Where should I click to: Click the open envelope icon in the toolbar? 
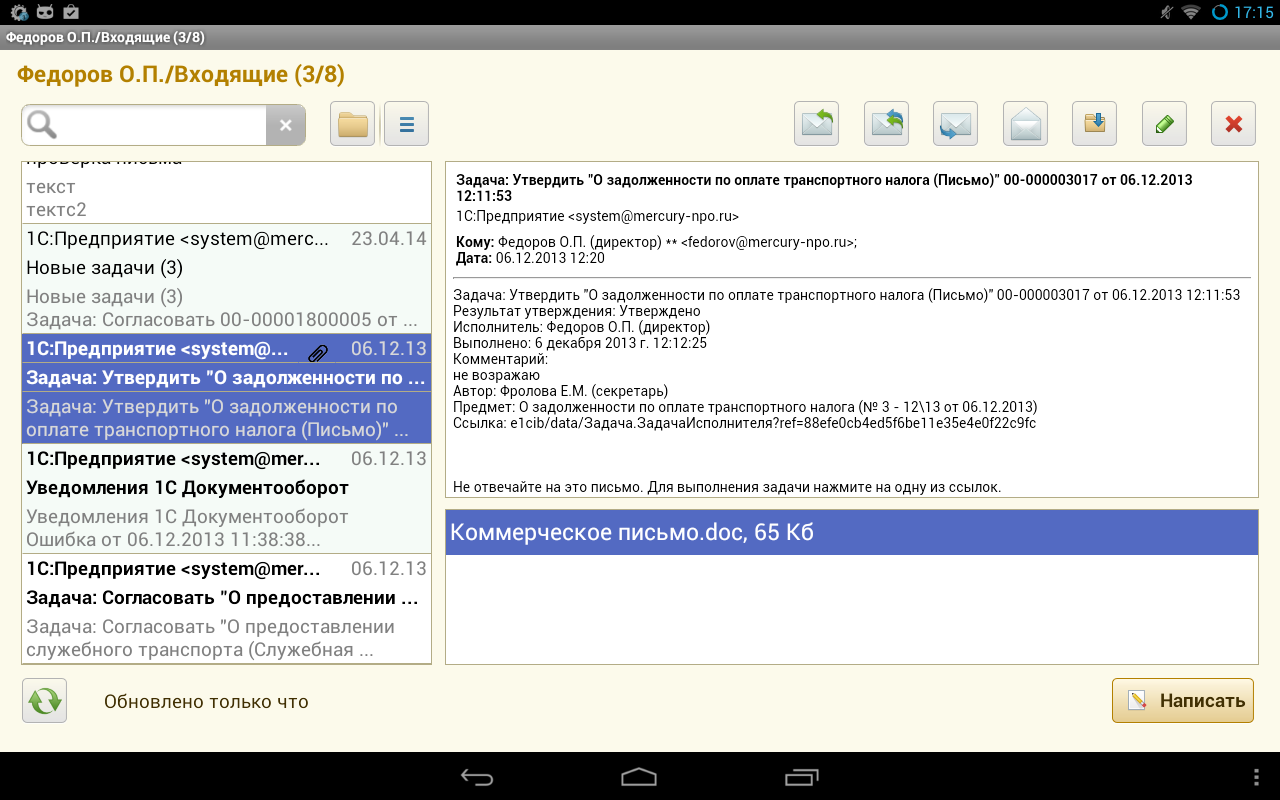point(1026,125)
